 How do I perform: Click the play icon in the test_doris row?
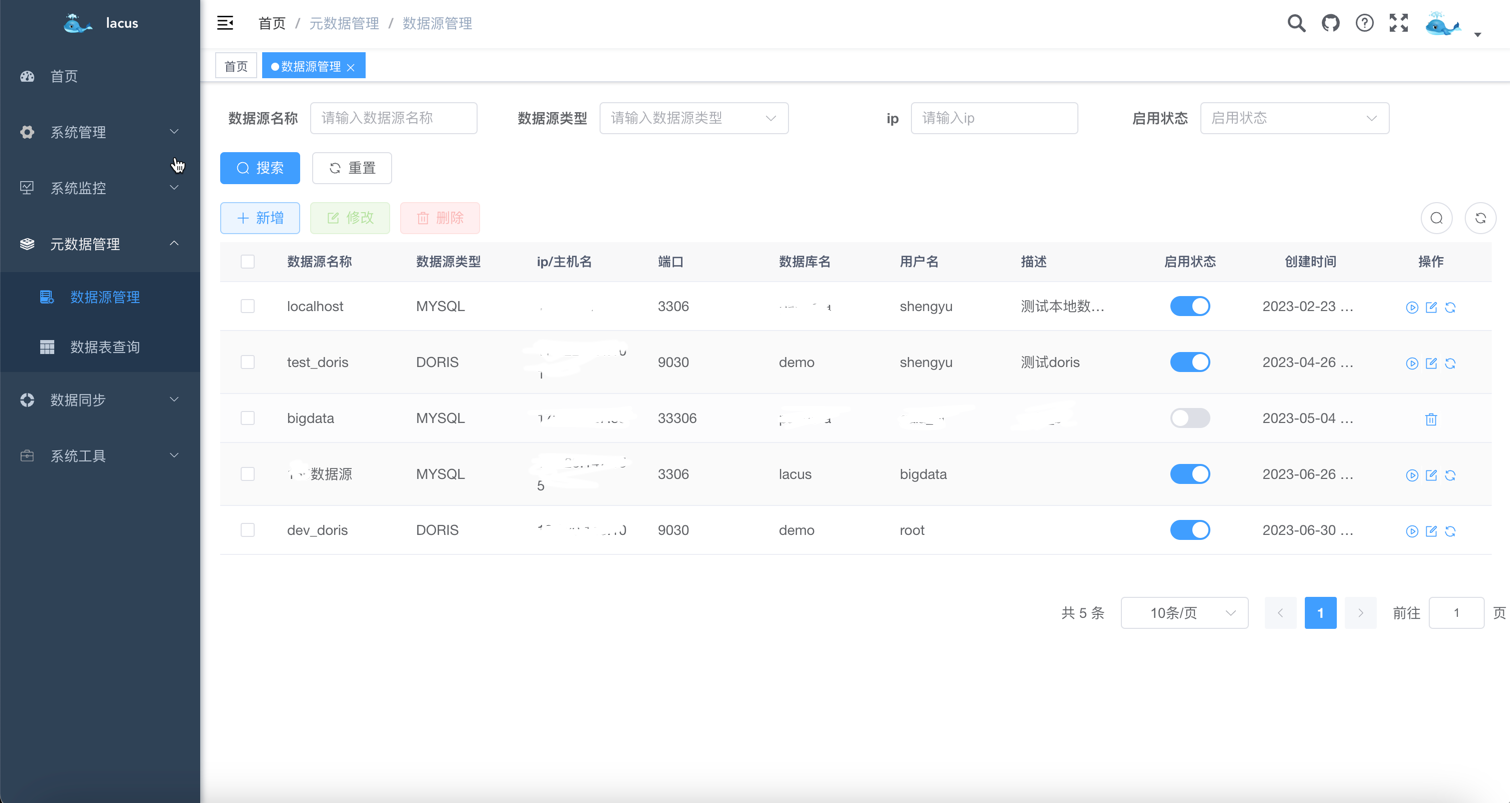pos(1412,363)
